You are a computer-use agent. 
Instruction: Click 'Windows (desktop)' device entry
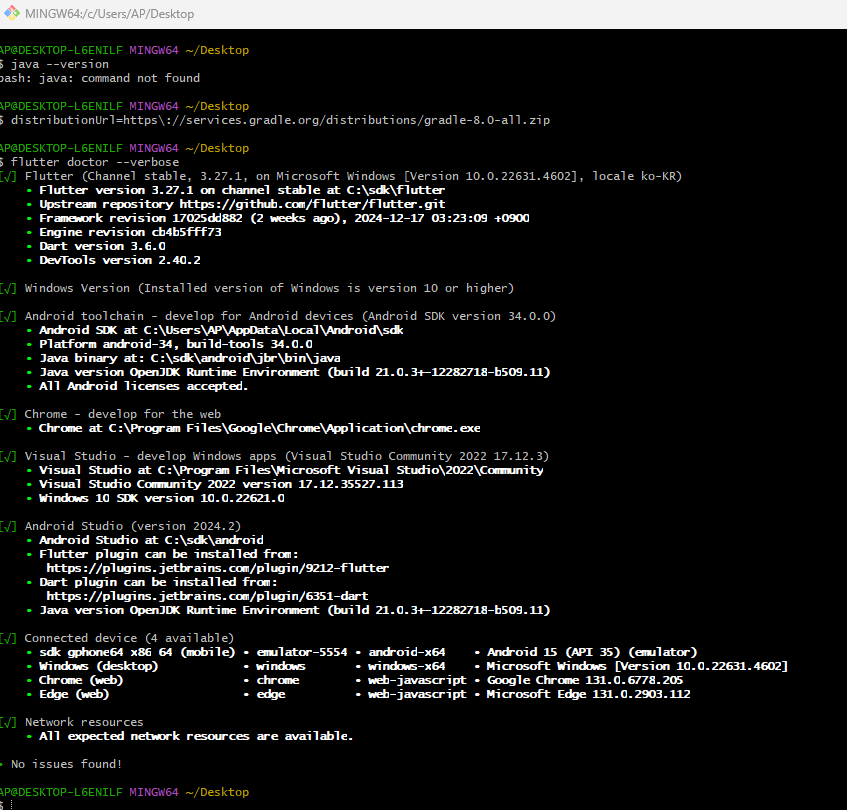[98, 666]
